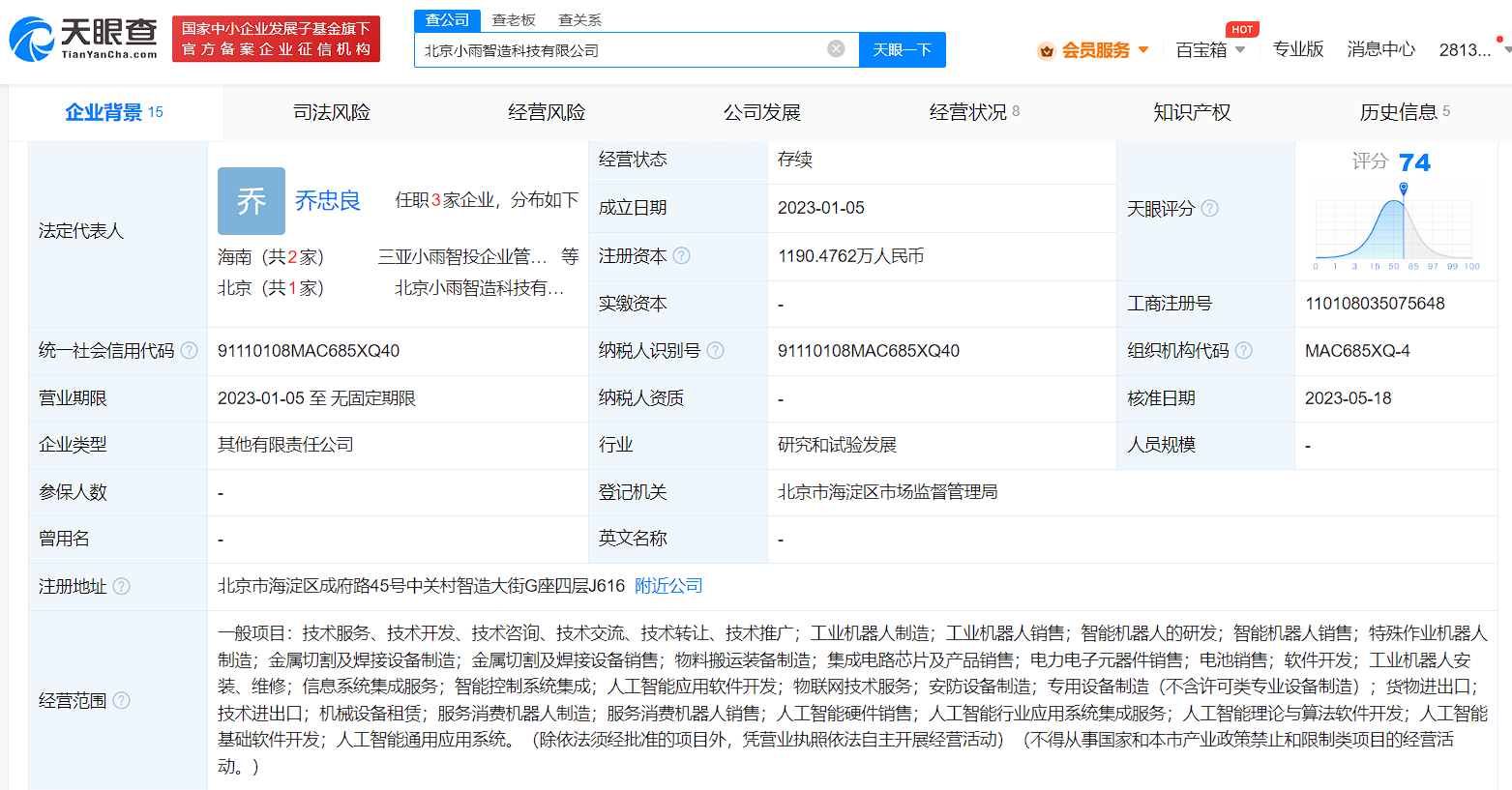The height and width of the screenshot is (790, 1512).
Task: Select 北京市海淀区市场监督管理局 text
Action: tap(887, 492)
